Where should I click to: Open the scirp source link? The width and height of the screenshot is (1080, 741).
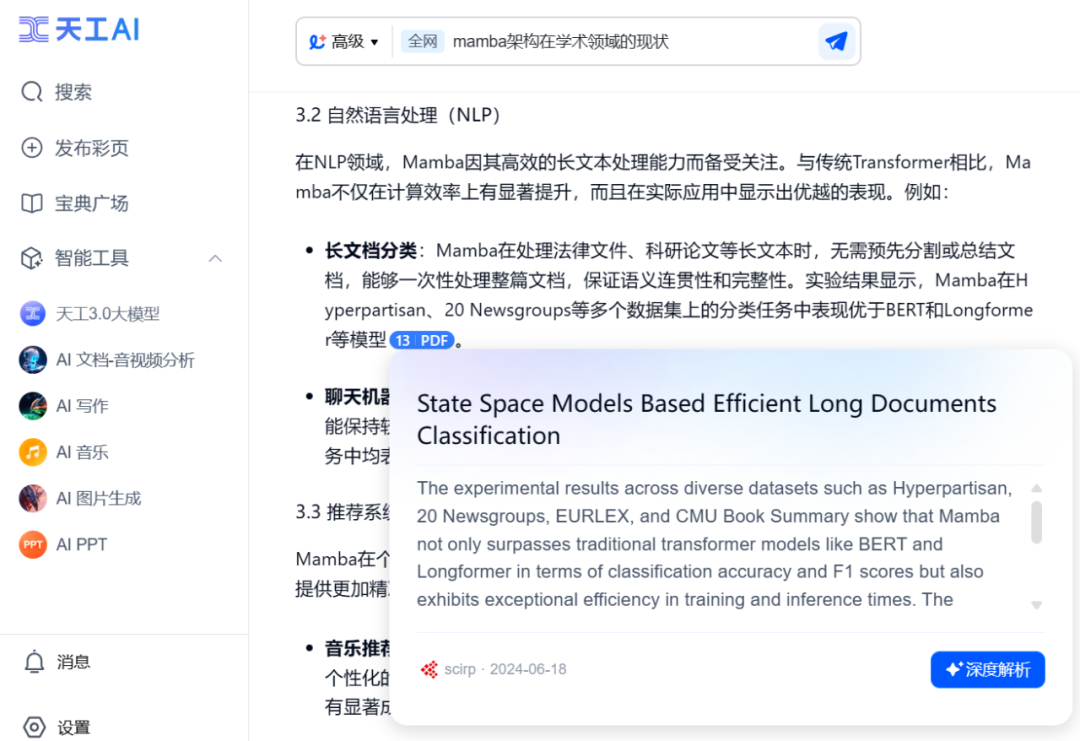coord(460,669)
